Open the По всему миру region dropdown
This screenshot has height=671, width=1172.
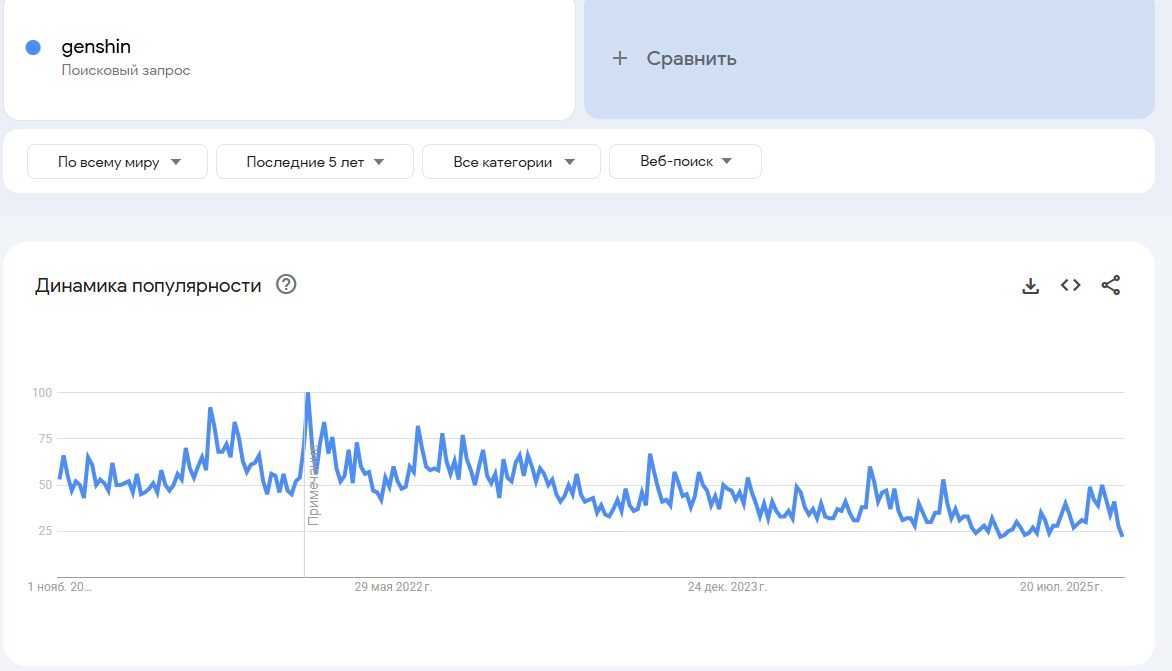pos(117,162)
